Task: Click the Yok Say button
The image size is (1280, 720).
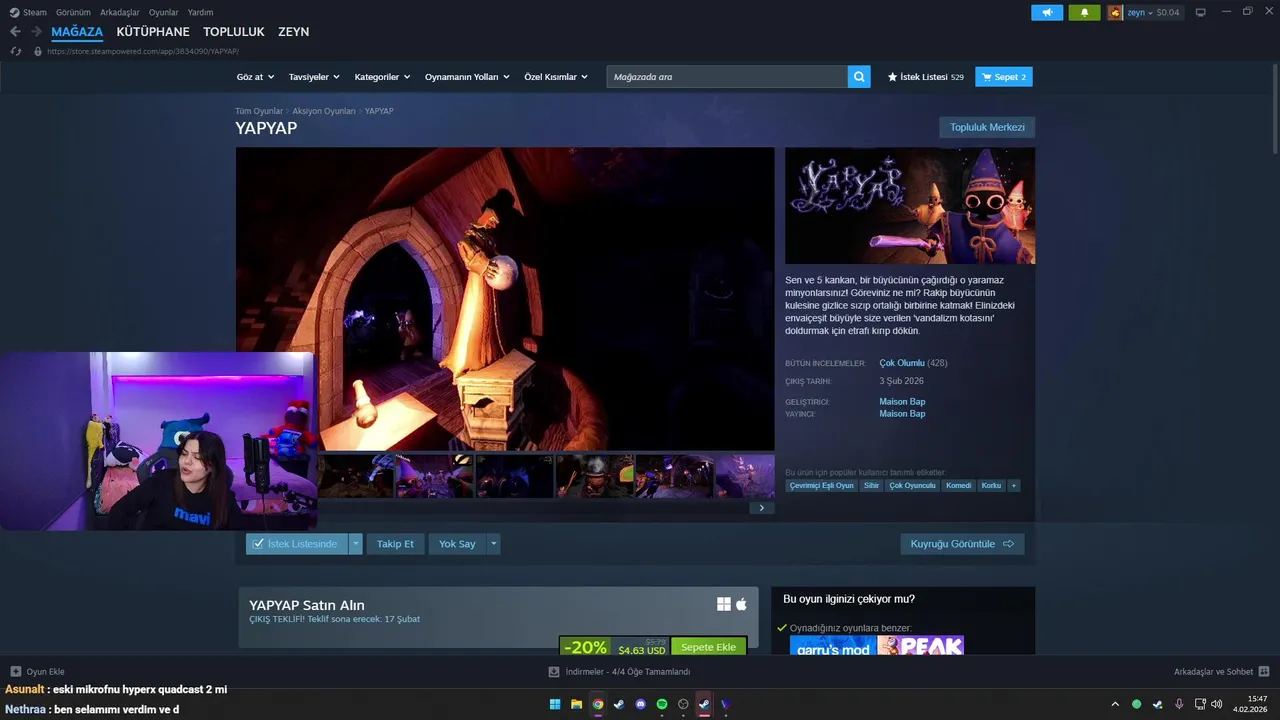Action: (457, 544)
